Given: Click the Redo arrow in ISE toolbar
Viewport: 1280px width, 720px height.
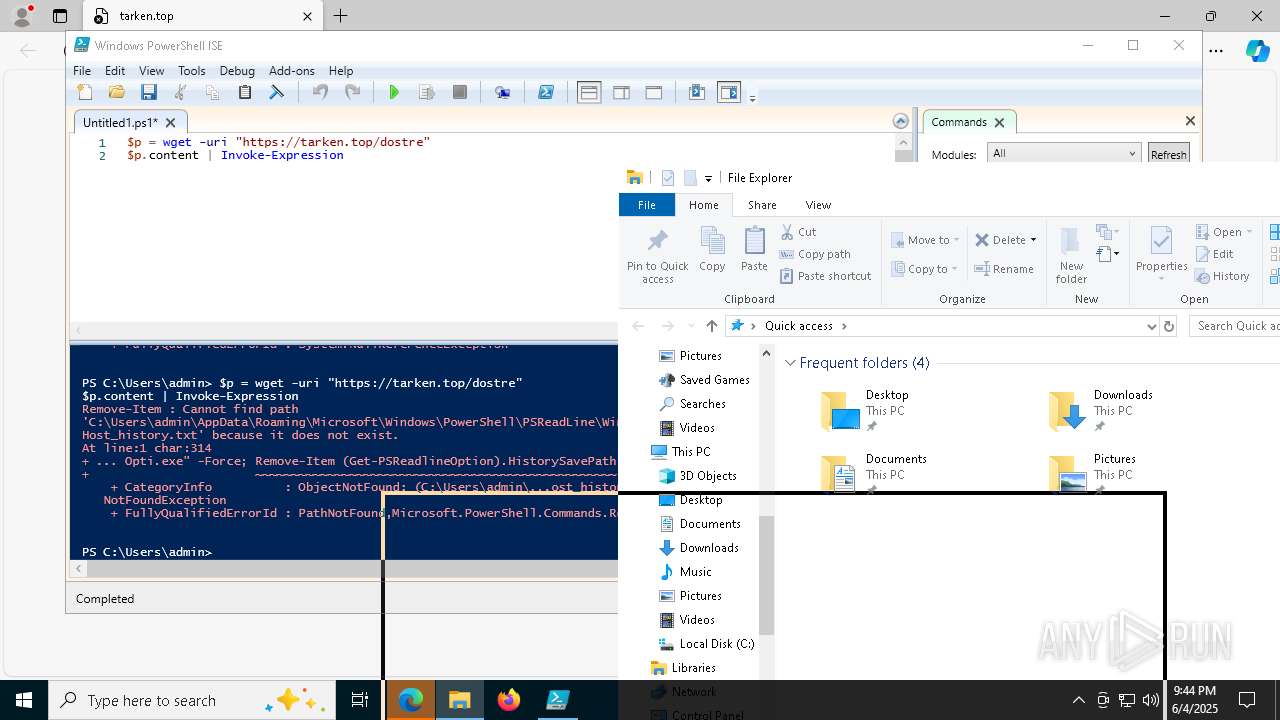Looking at the screenshot, I should click(x=352, y=92).
